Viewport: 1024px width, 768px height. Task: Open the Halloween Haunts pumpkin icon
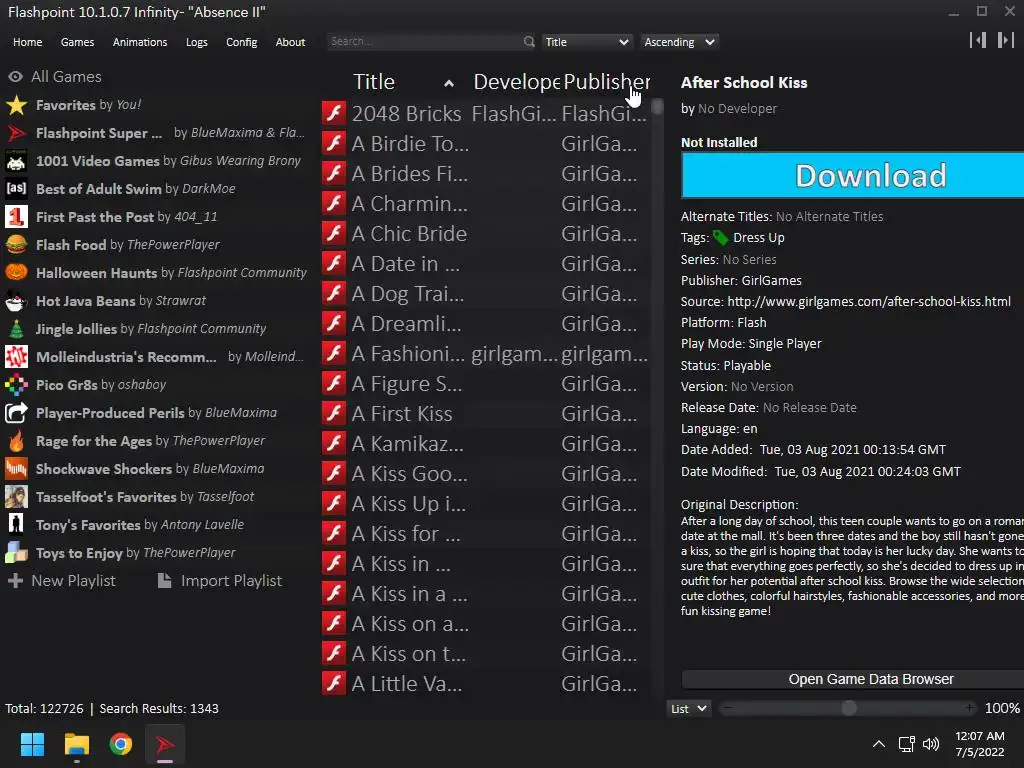click(16, 273)
